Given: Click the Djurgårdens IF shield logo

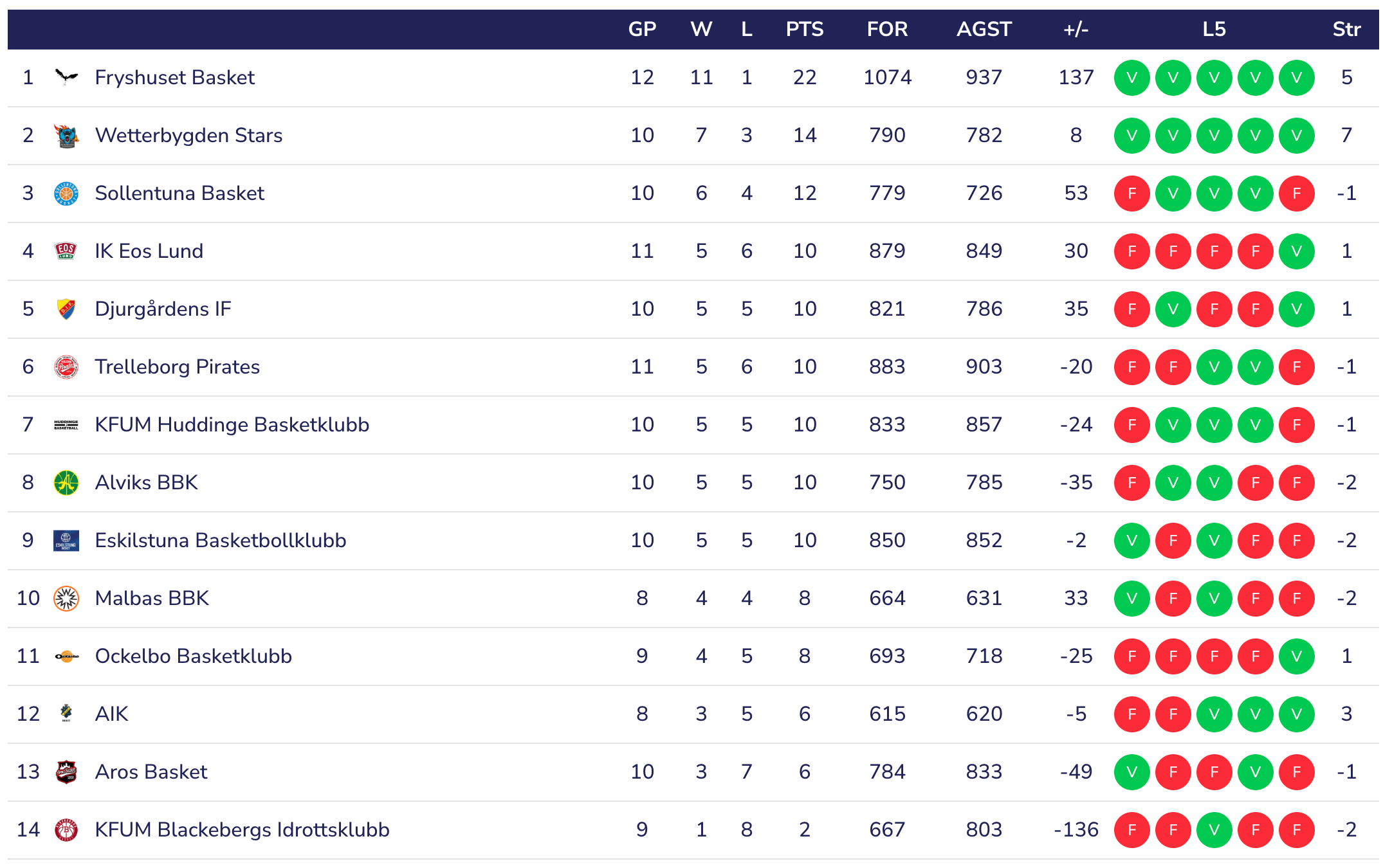Looking at the screenshot, I should pos(66,309).
